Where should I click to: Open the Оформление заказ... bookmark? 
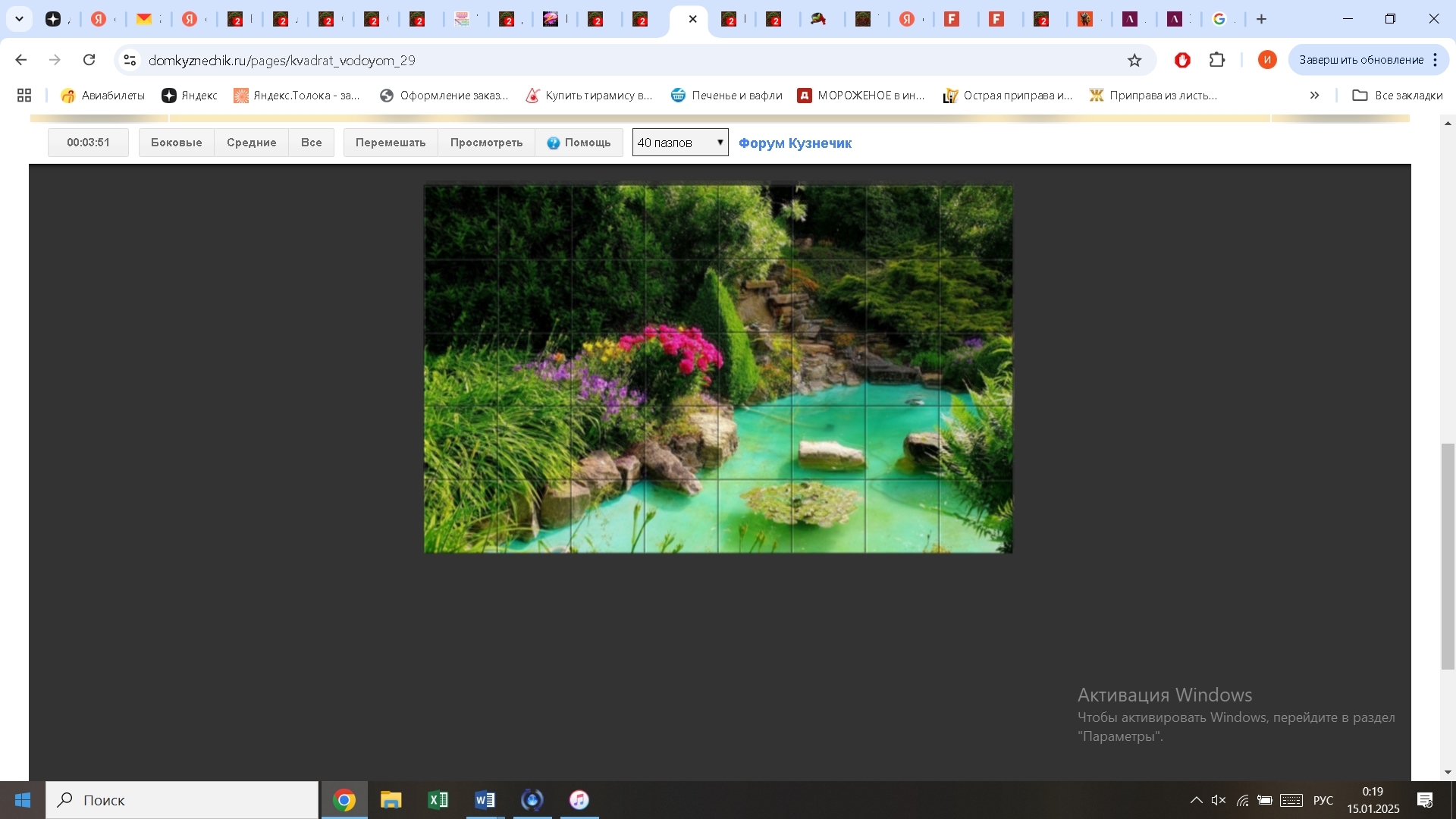tap(444, 95)
